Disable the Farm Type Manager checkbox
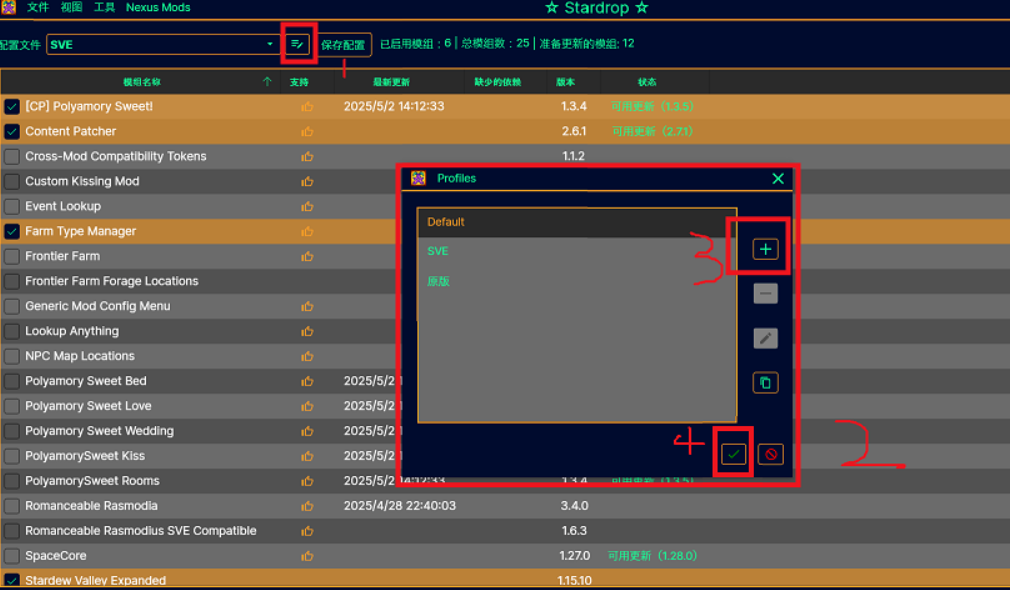The image size is (1010, 590). click(12, 231)
